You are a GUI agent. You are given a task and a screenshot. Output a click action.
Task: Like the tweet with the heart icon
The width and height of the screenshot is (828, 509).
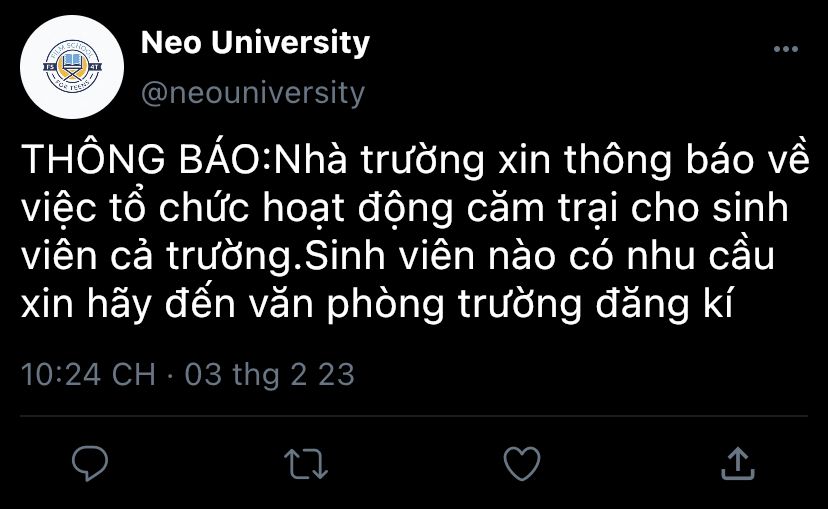522,463
